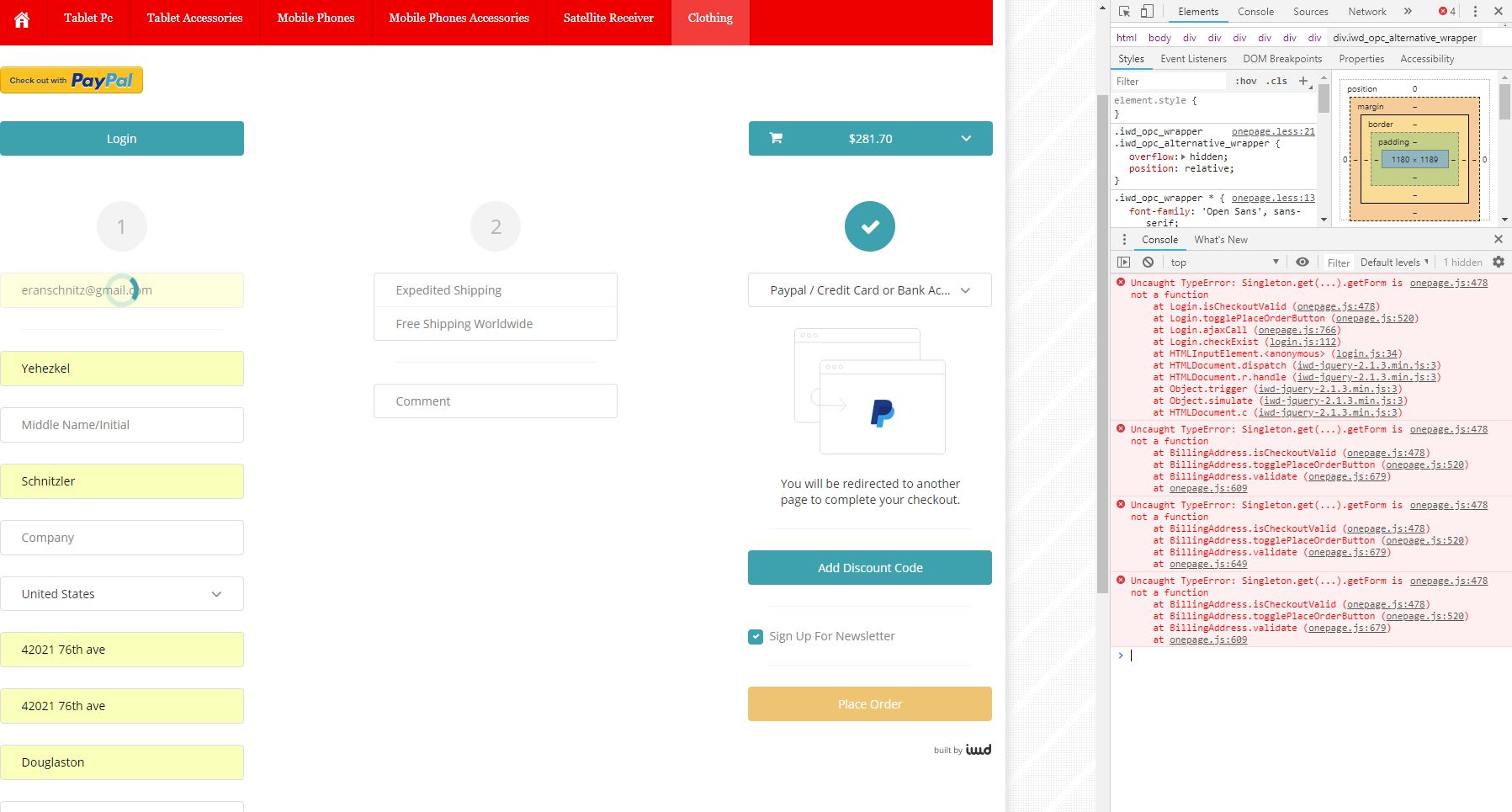The image size is (1512, 812).
Task: Open DevTools customize menu via three dots
Action: 1474,11
